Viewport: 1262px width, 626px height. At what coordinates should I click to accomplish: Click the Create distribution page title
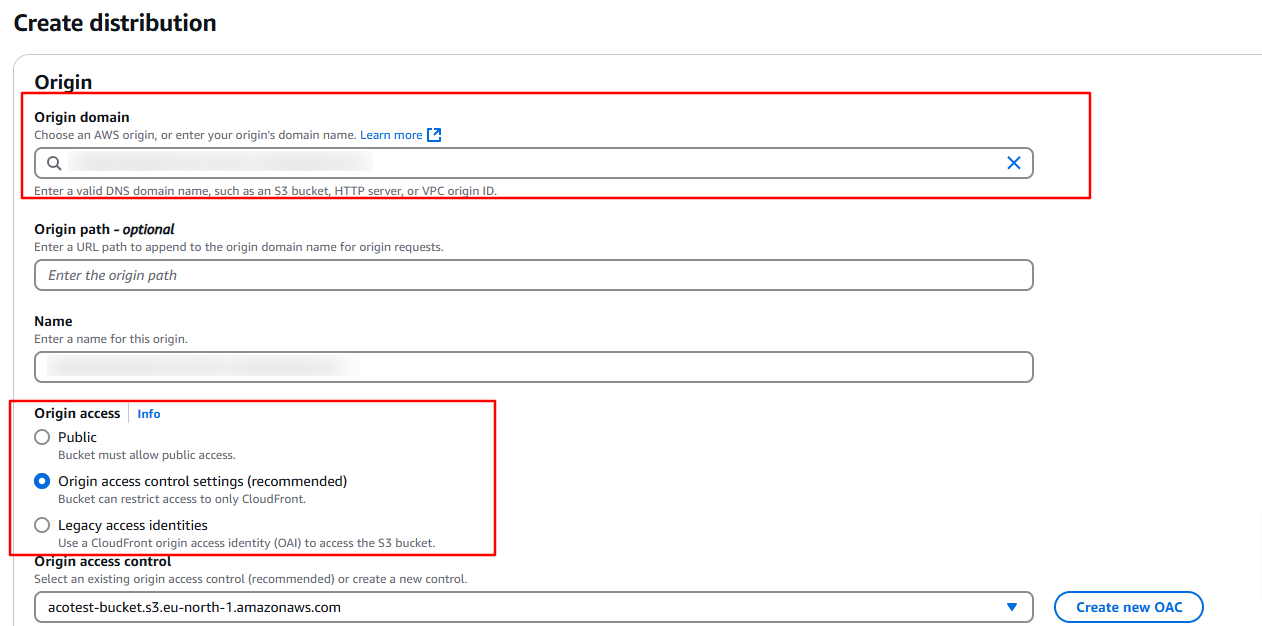115,23
